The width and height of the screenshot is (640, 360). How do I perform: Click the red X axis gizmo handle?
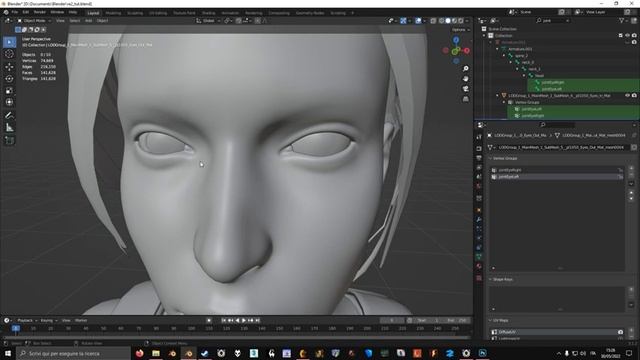pos(467,51)
